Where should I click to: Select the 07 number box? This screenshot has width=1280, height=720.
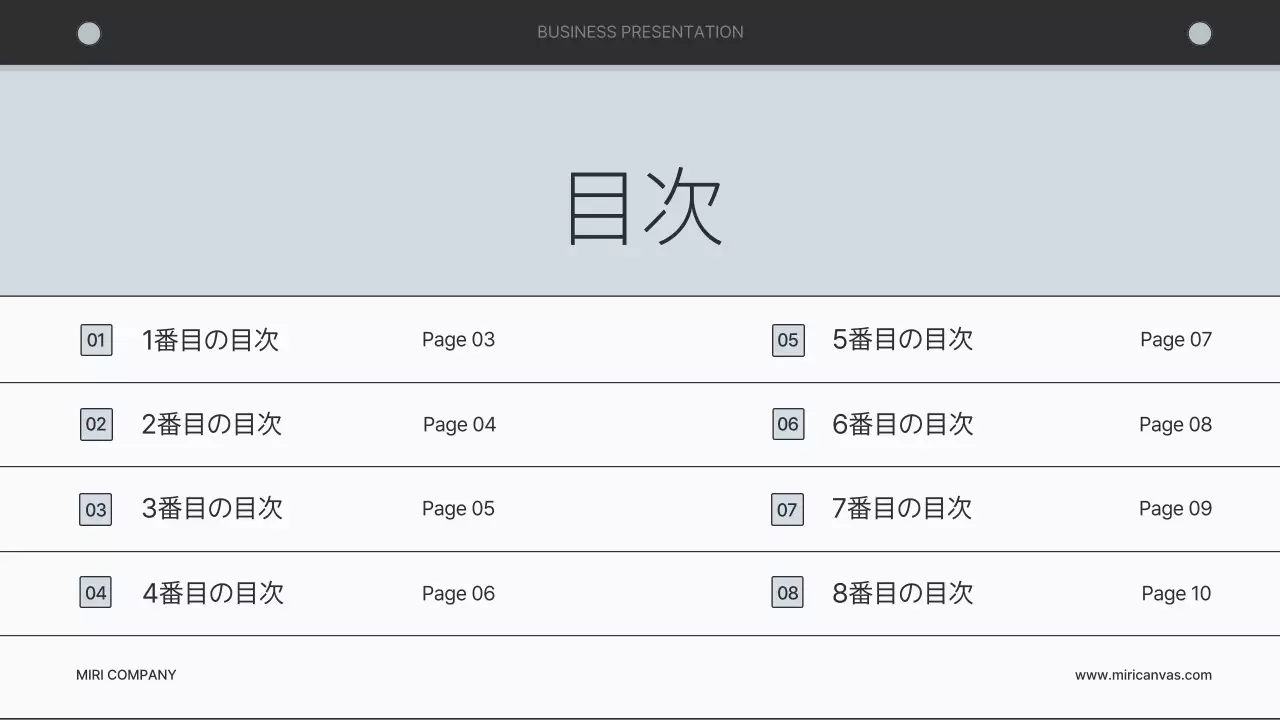[x=788, y=509]
